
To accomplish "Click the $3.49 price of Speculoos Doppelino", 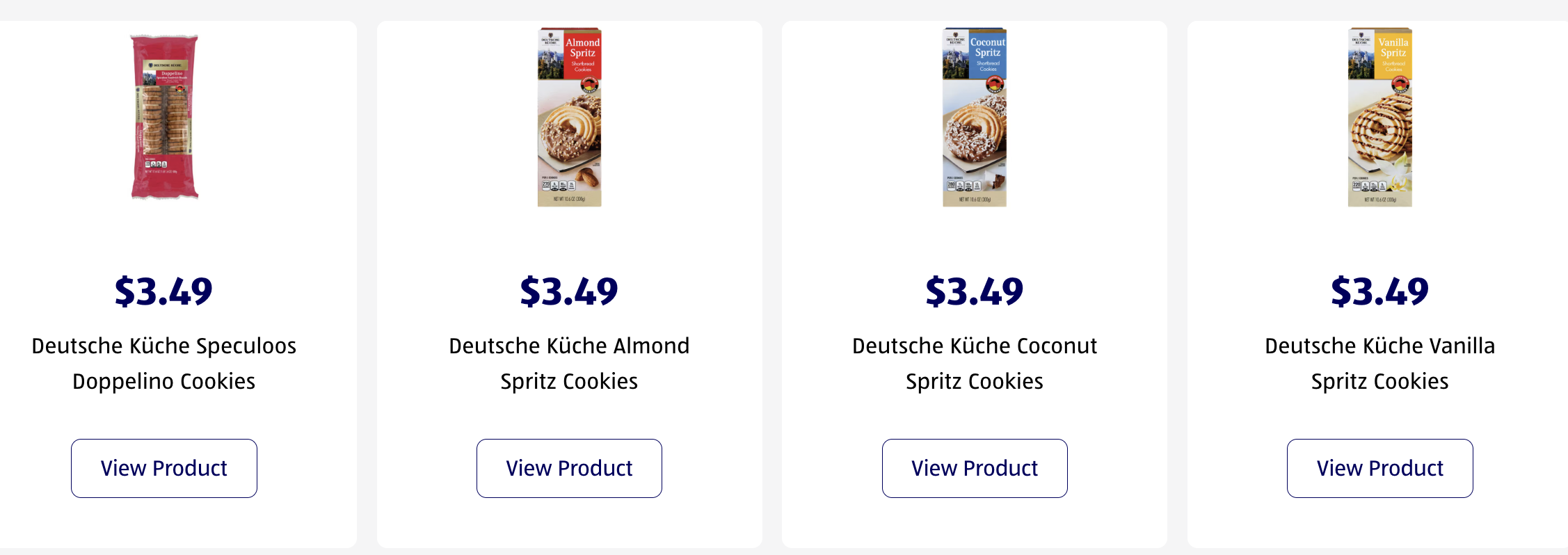I will click(x=164, y=291).
